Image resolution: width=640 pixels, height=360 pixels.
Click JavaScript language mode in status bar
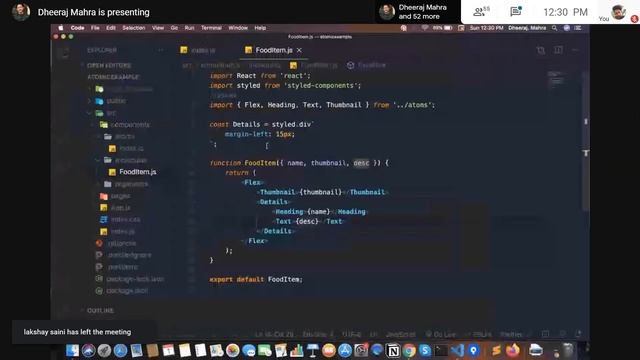pyautogui.click(x=400, y=334)
